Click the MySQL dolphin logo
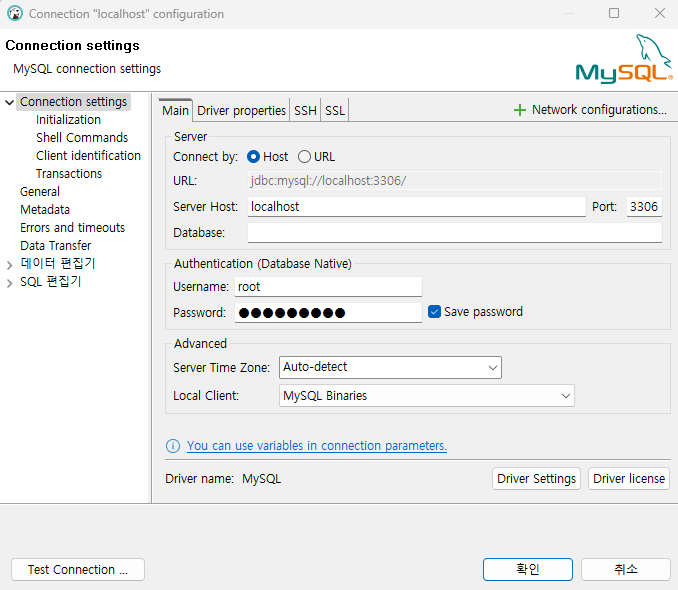678x590 pixels. coord(624,59)
